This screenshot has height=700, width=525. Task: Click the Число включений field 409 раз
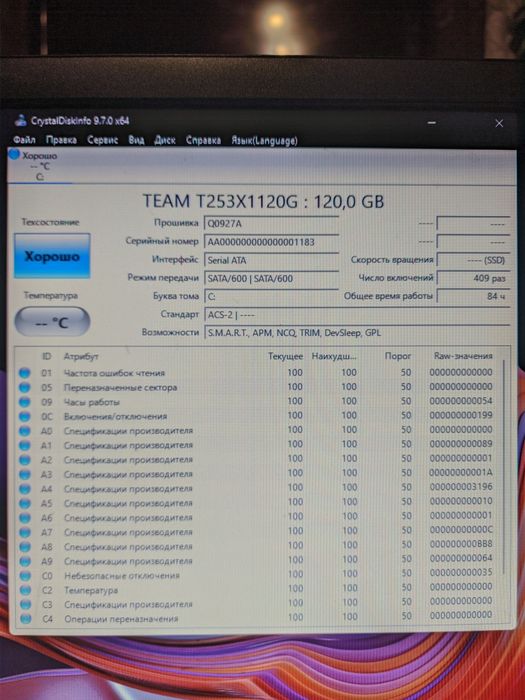click(473, 278)
